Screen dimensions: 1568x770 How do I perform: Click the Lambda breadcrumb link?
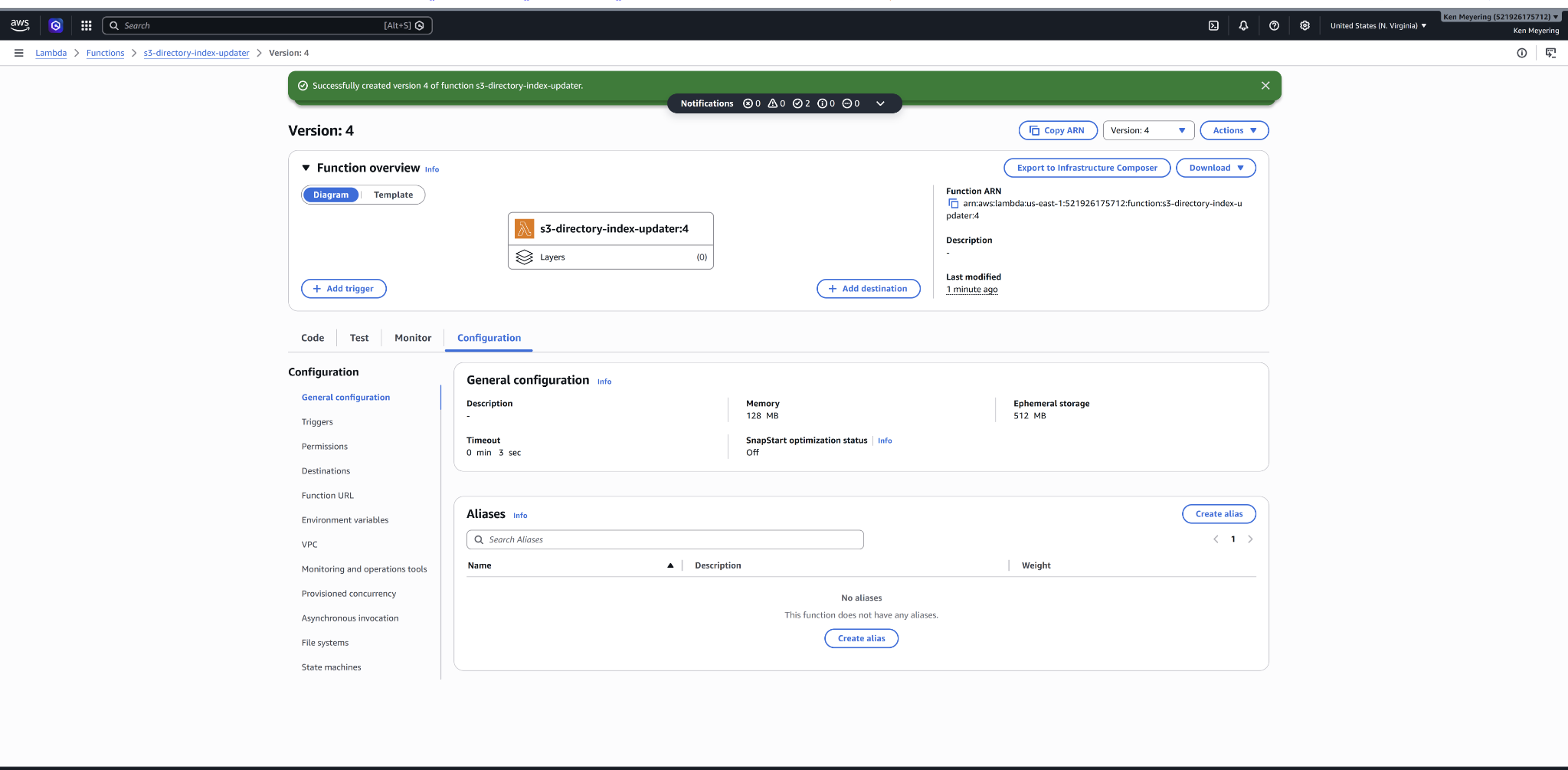[x=51, y=53]
